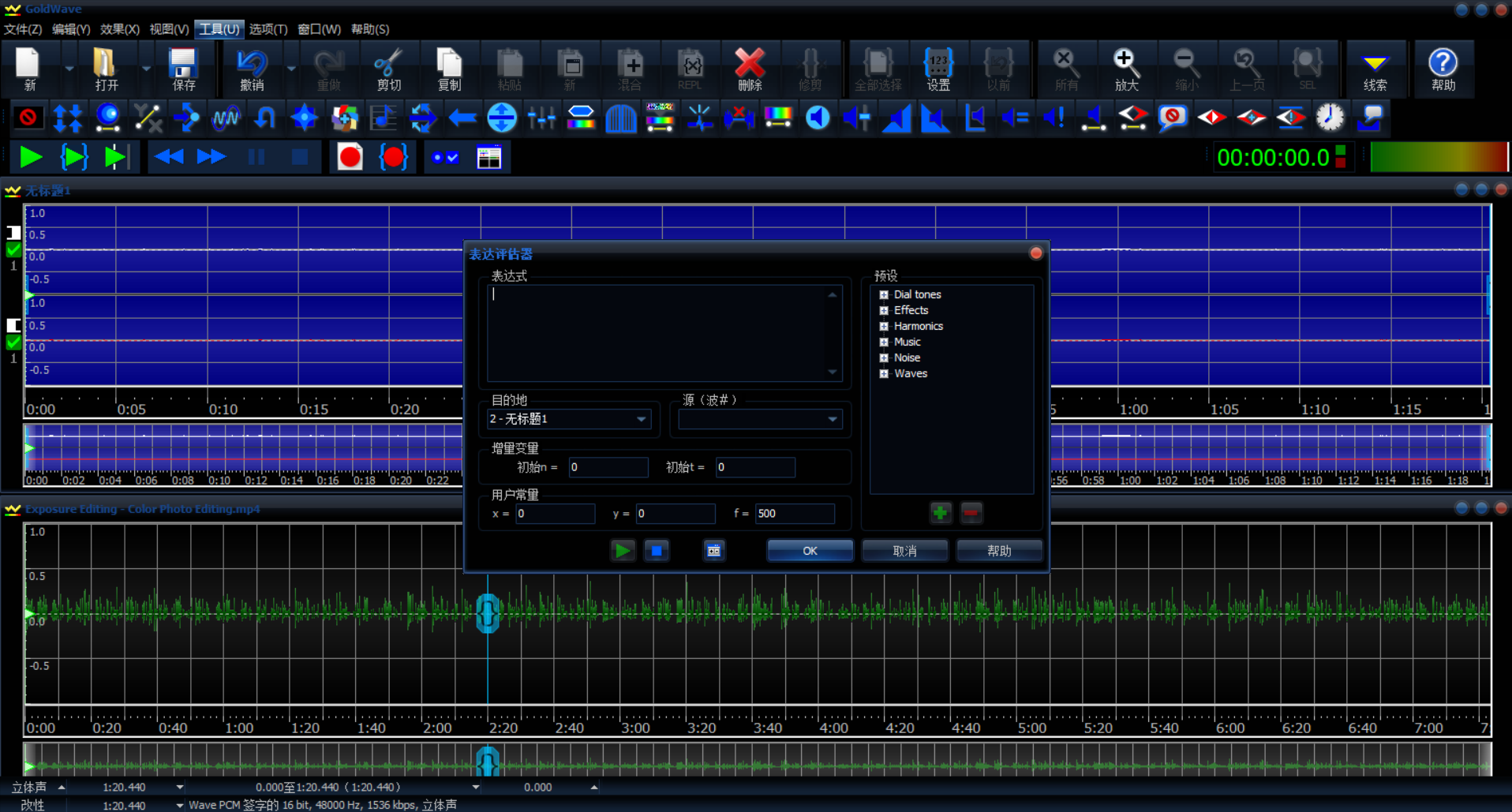Open the Options (选项) menu
The width and height of the screenshot is (1512, 812).
268,29
